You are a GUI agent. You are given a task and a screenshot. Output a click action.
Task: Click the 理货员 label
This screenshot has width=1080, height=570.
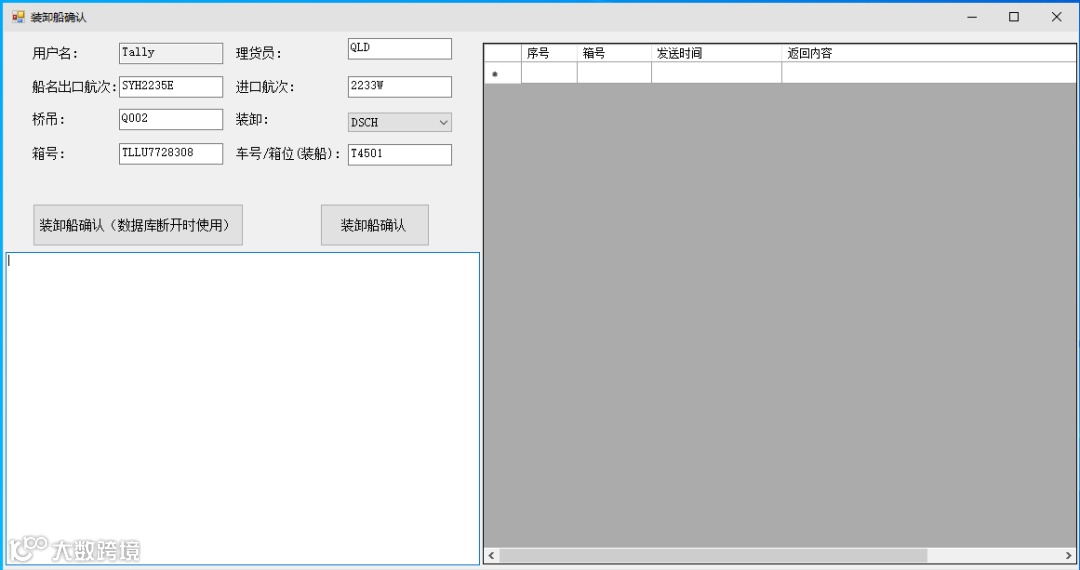pyautogui.click(x=258, y=53)
